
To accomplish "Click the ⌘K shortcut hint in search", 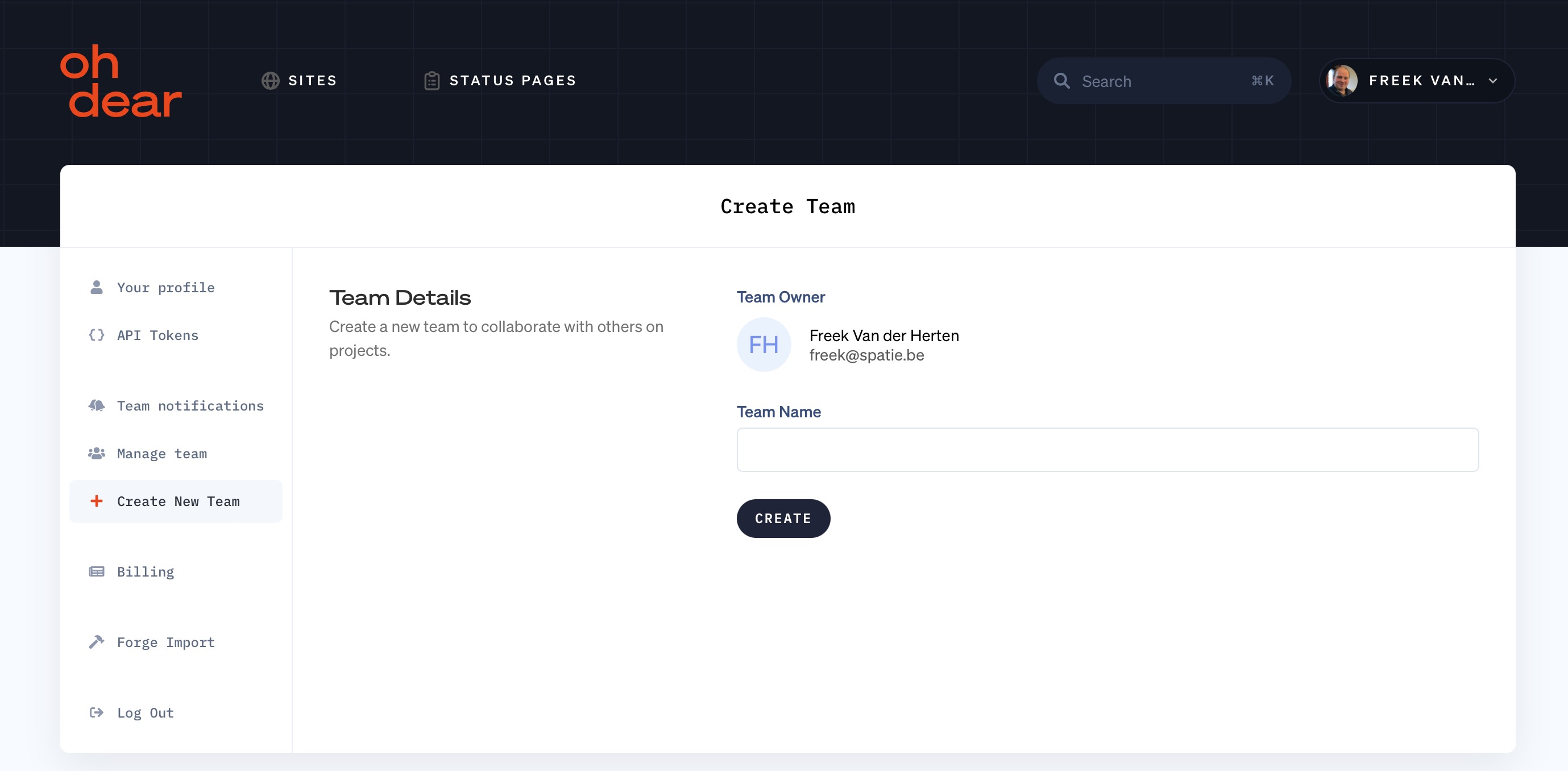I will pyautogui.click(x=1263, y=81).
